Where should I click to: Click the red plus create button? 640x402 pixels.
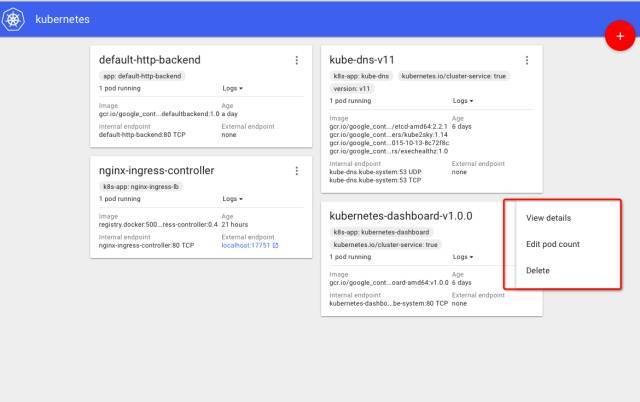tap(620, 36)
